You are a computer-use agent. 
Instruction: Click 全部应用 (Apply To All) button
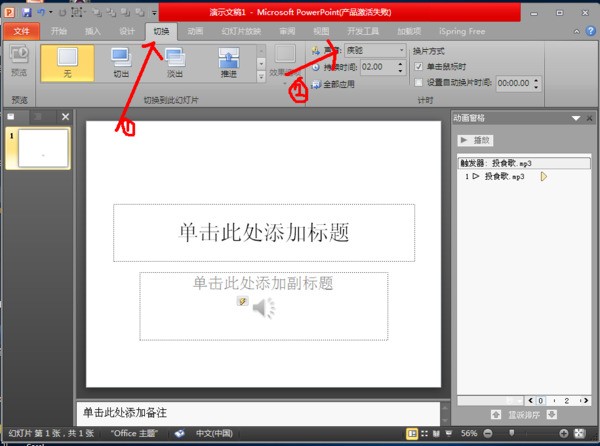(x=335, y=84)
